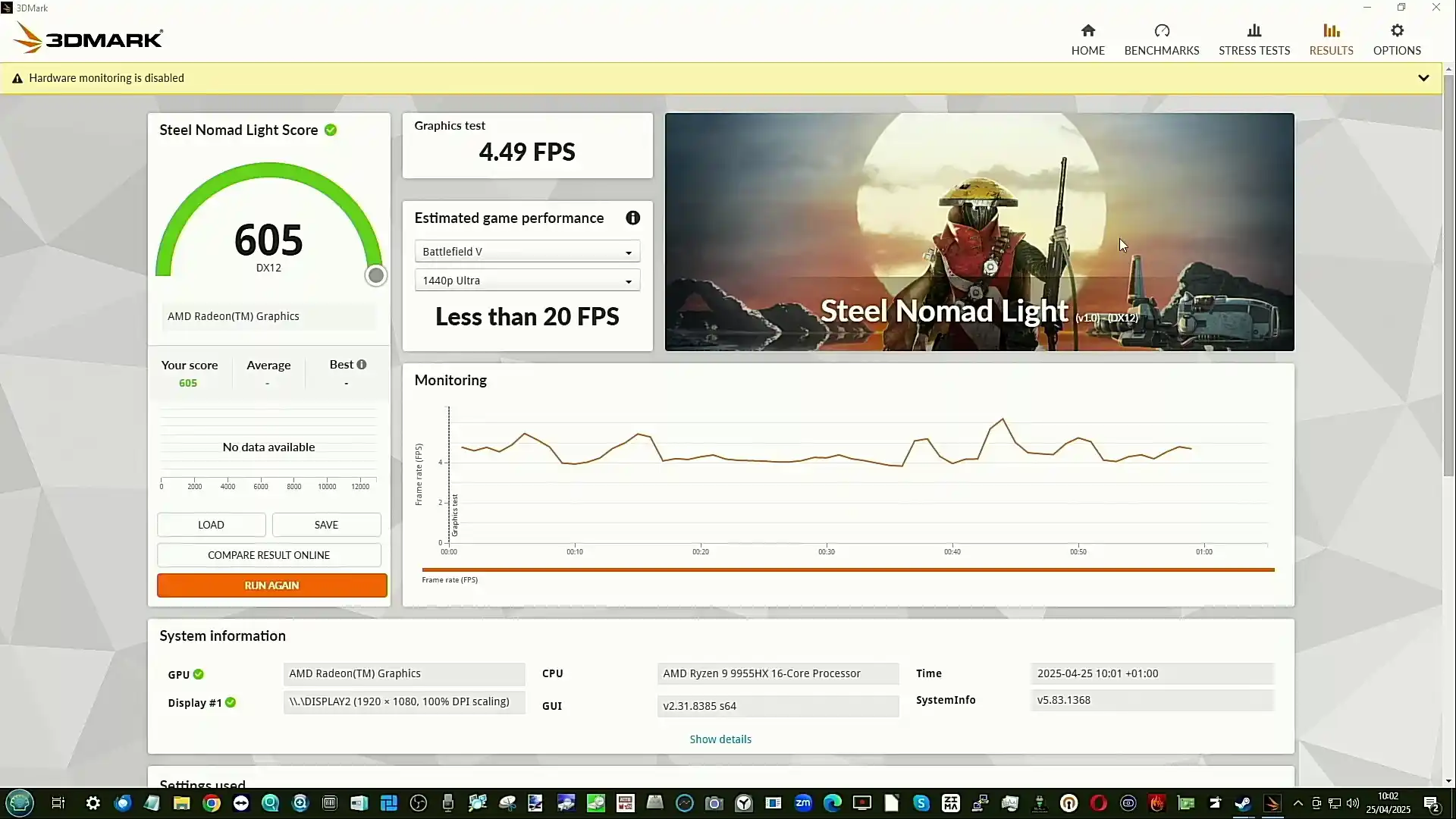Click the Home icon in navigation
1456x819 pixels.
click(x=1087, y=30)
